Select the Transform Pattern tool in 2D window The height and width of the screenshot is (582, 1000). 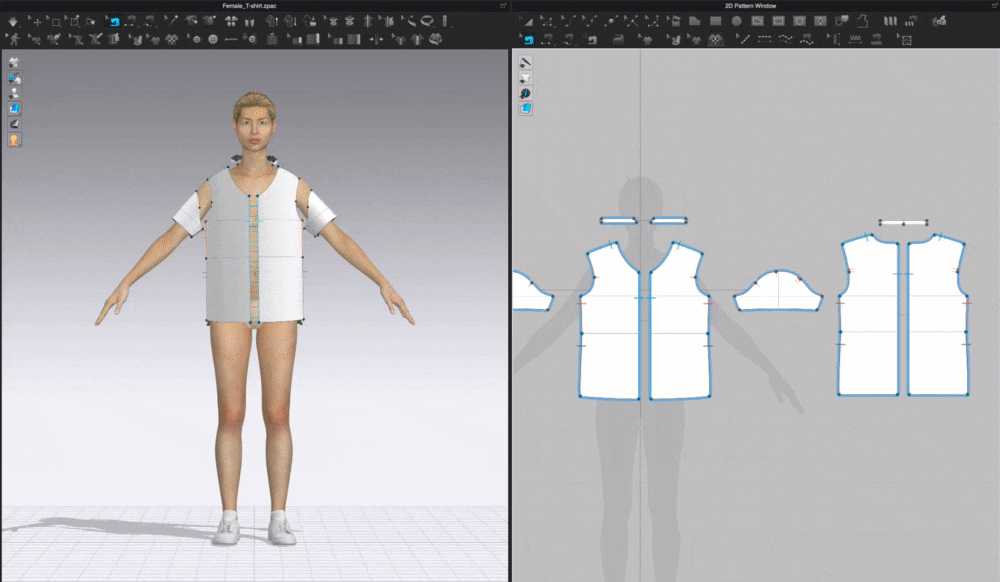point(527,20)
